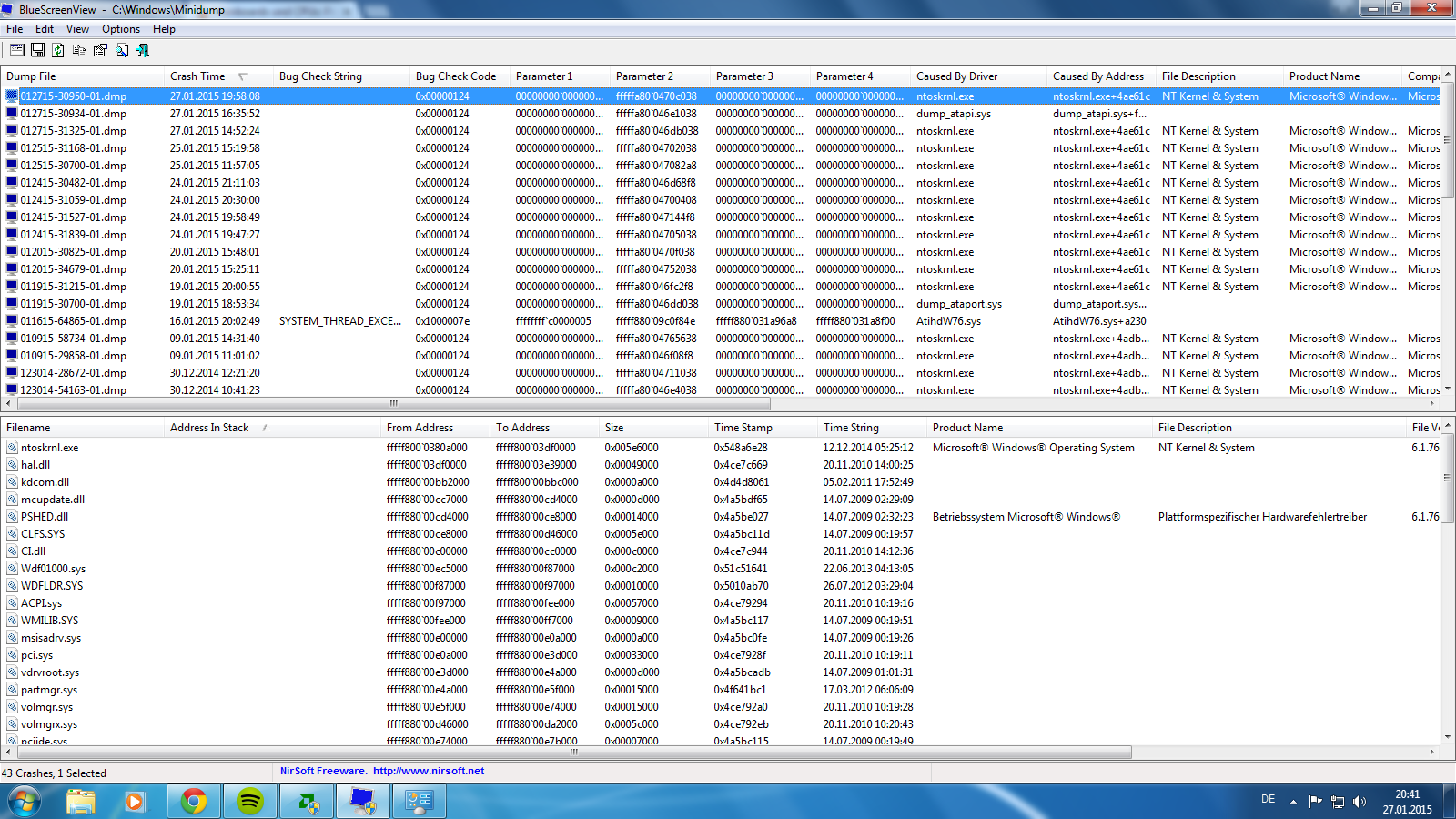Select msisadrv.sys driver row
The width and height of the screenshot is (1456, 819).
[720, 638]
